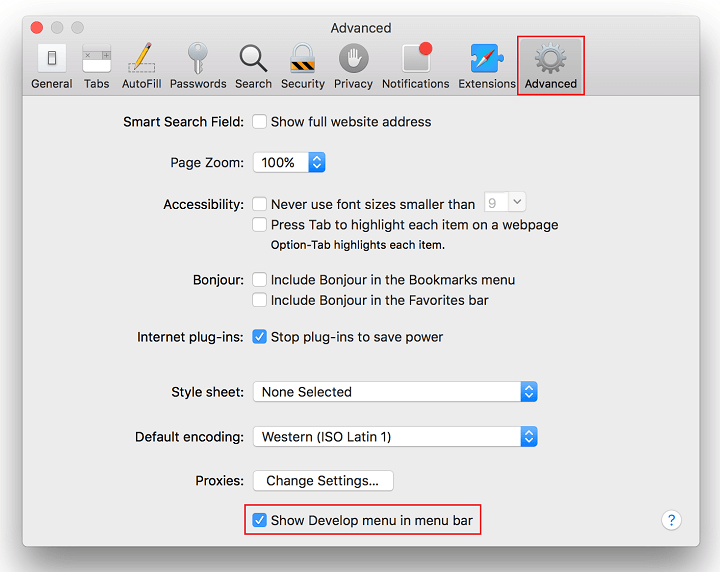Enable Show full website address
The width and height of the screenshot is (720, 572).
coord(259,122)
